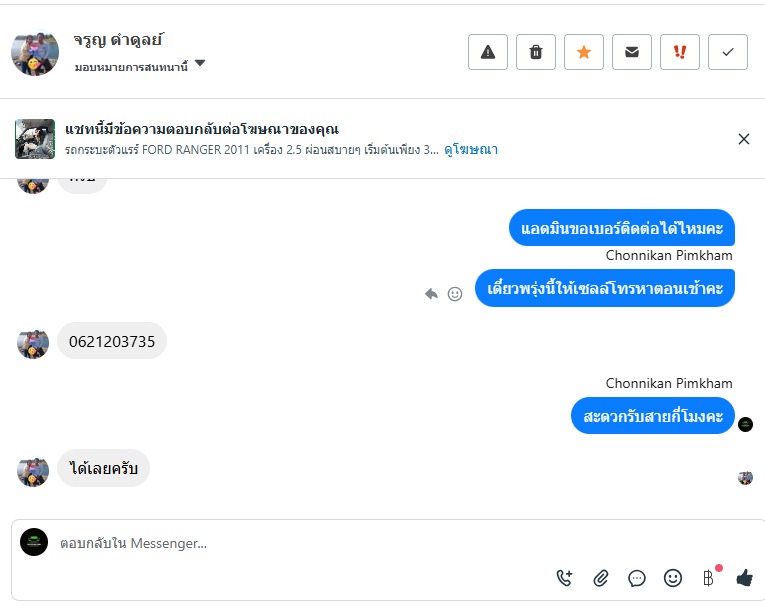The width and height of the screenshot is (765, 606).
Task: Type in the Messenger reply field
Action: [x=300, y=544]
